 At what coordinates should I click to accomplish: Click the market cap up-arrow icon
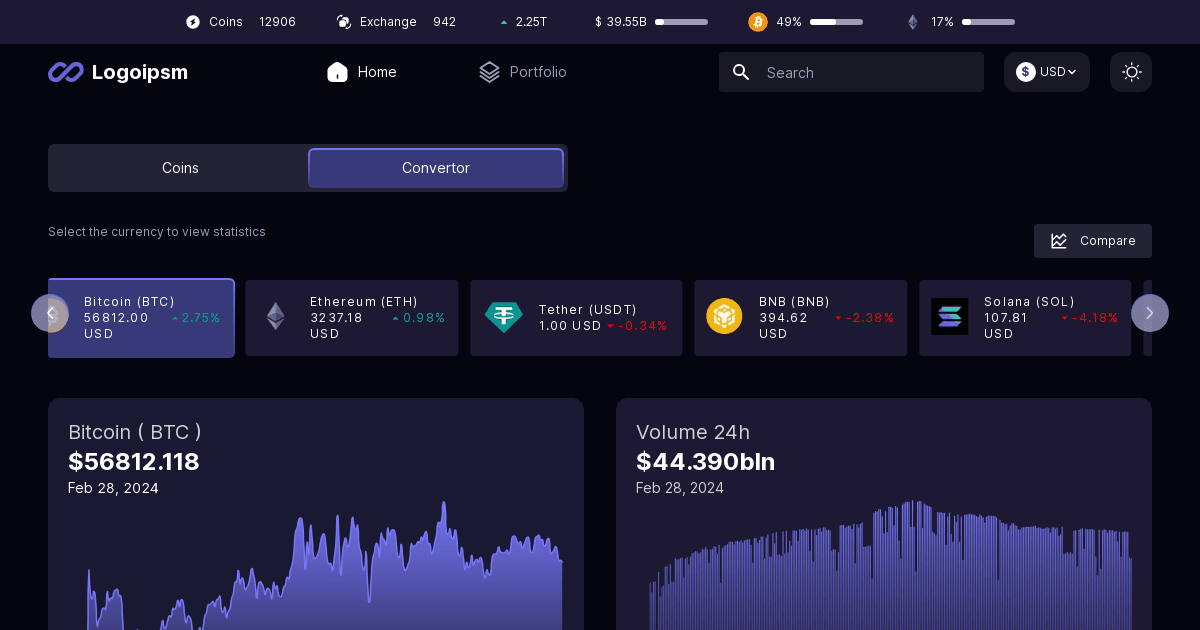click(x=504, y=22)
